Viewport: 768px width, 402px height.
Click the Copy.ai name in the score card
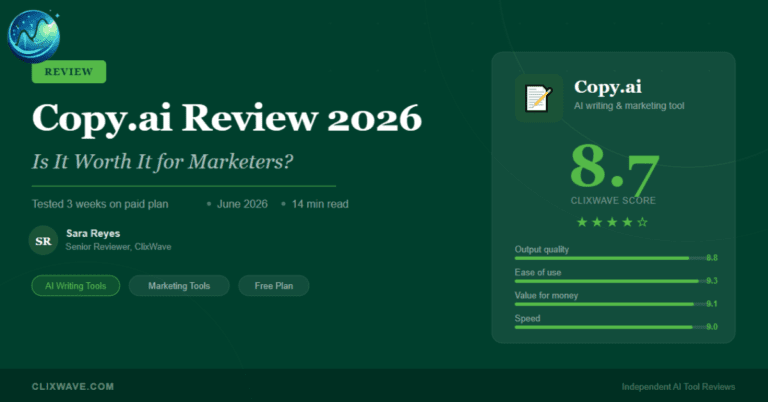point(609,88)
